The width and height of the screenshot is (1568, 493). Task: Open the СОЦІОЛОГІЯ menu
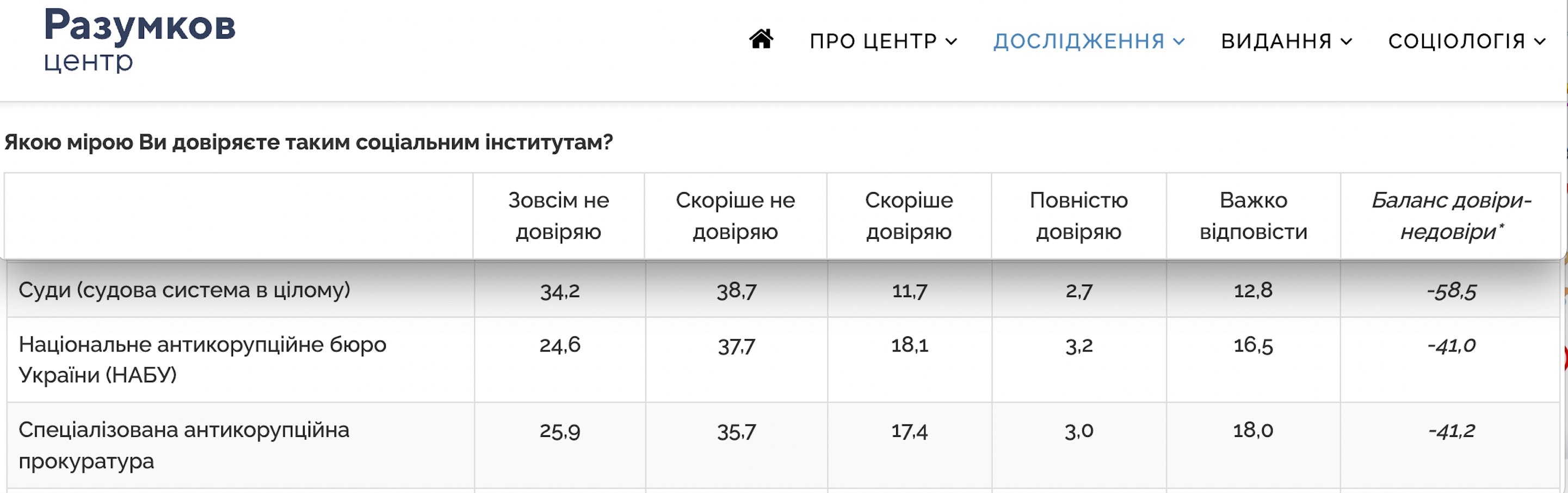click(x=1456, y=41)
